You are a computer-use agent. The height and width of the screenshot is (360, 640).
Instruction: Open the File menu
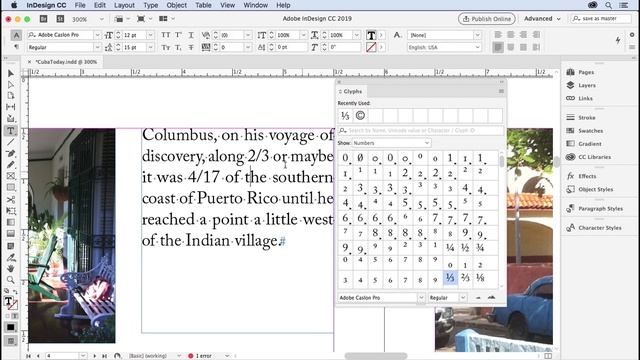80,5
